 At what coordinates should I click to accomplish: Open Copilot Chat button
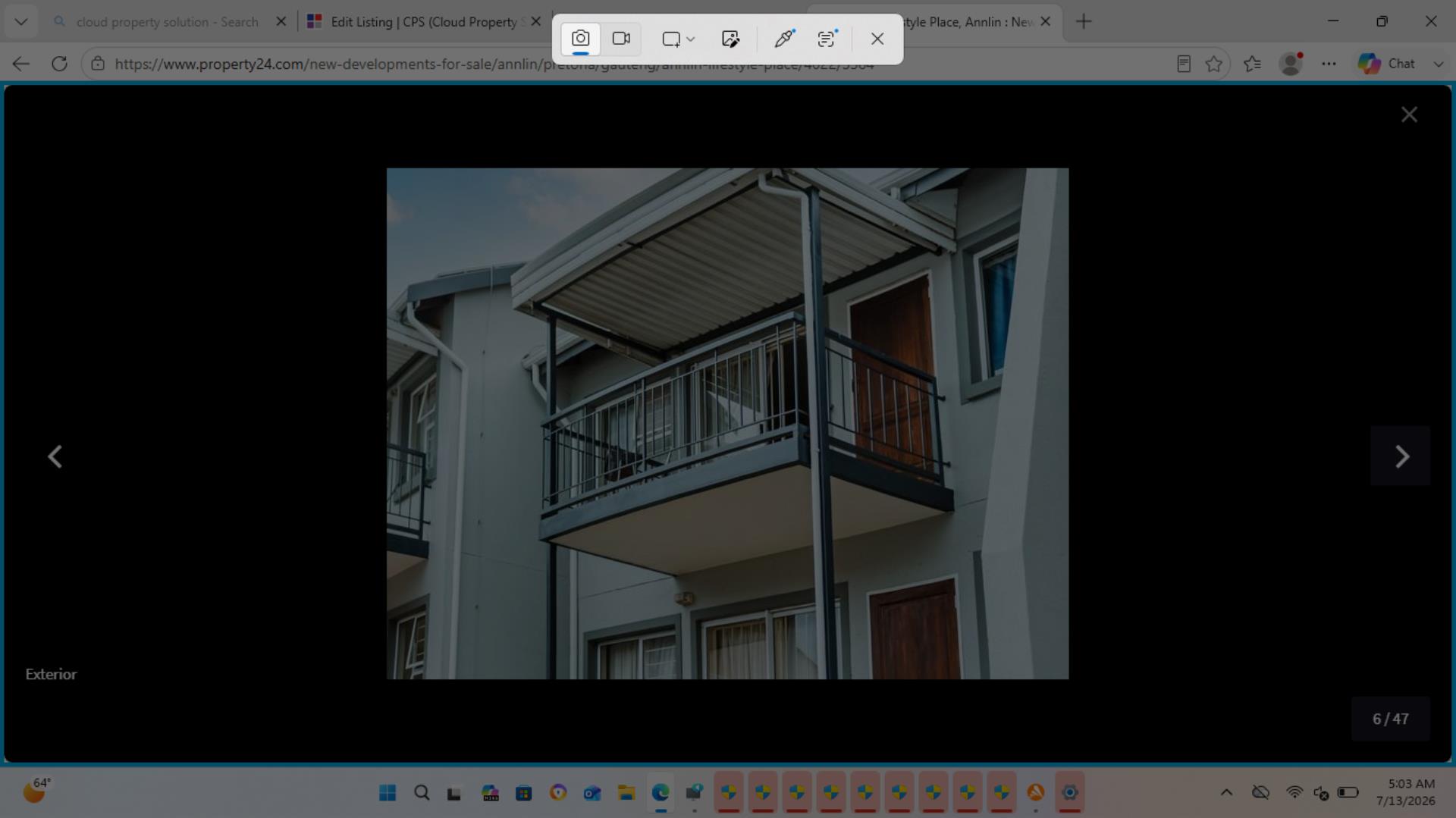tap(1386, 64)
